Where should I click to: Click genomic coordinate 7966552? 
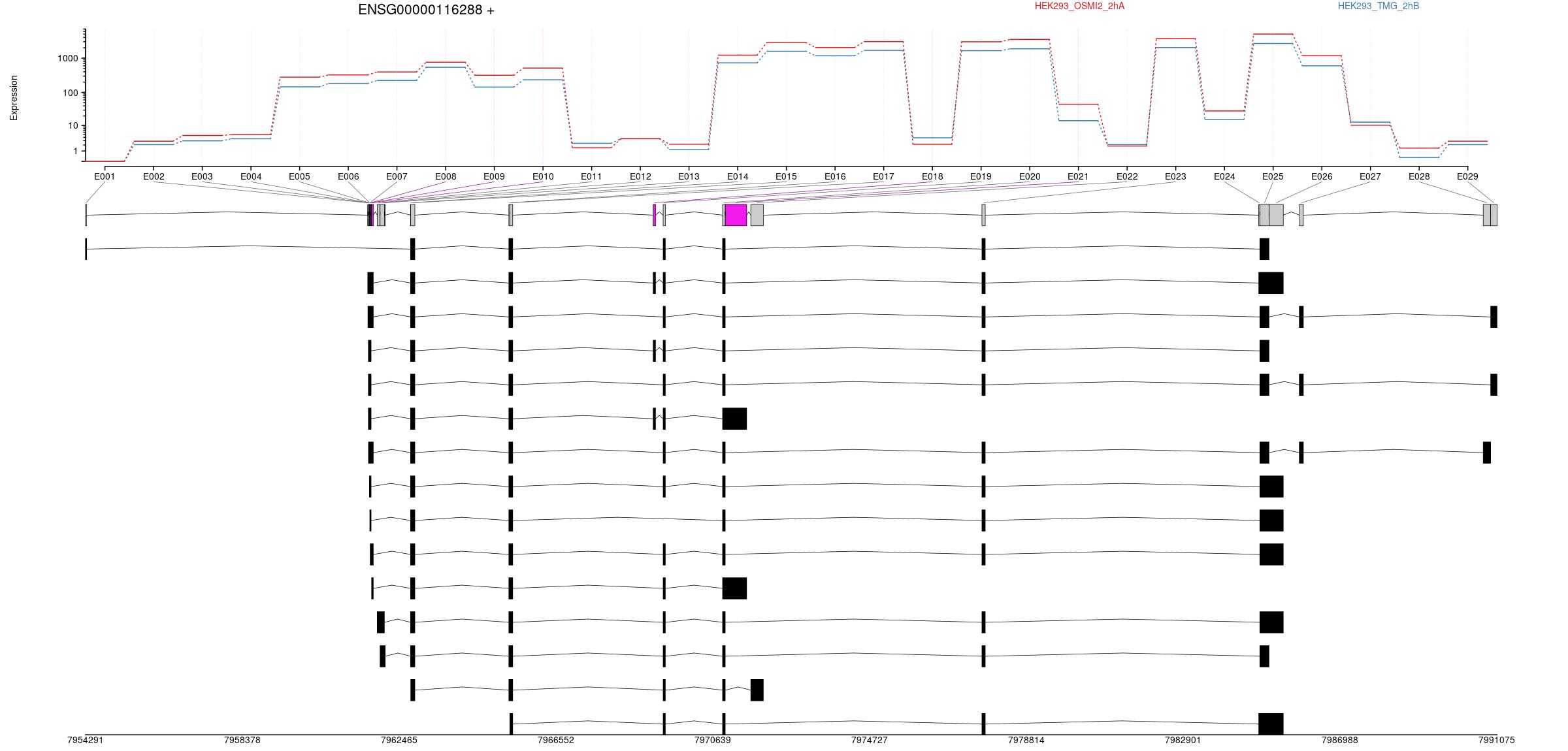tap(556, 740)
